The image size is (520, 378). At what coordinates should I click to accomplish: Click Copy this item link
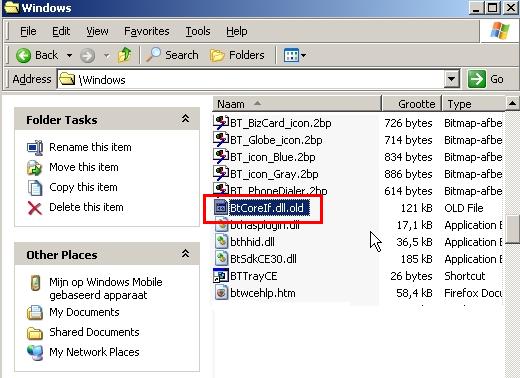coord(83,187)
